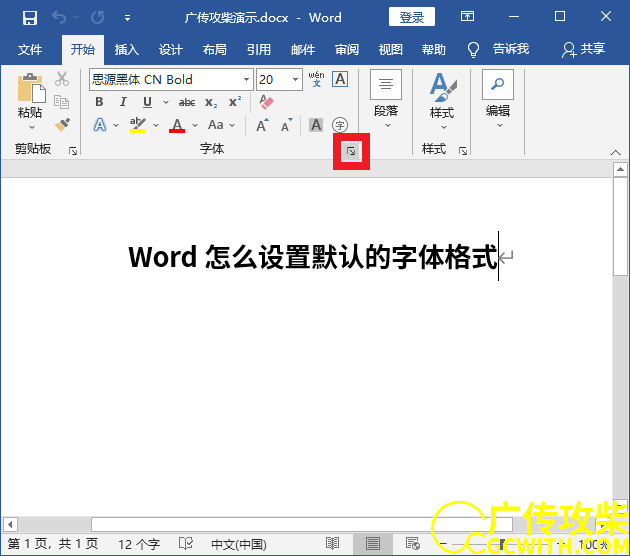630x556 pixels.
Task: Cut selection with scissors icon
Action: coord(62,79)
